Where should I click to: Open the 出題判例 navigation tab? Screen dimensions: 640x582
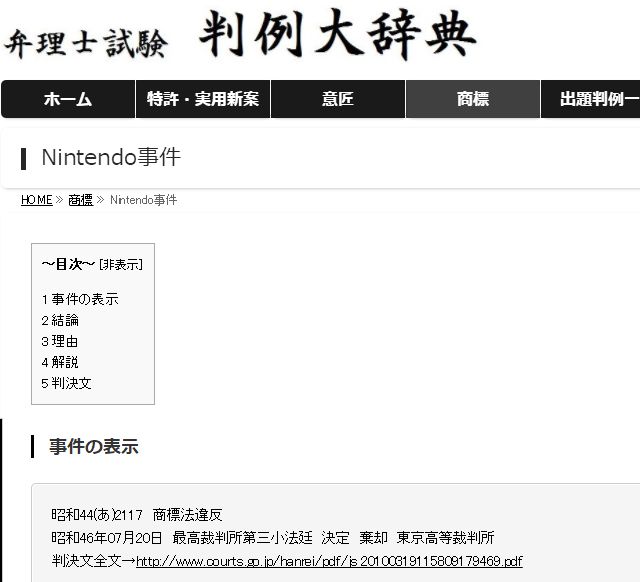pos(591,99)
